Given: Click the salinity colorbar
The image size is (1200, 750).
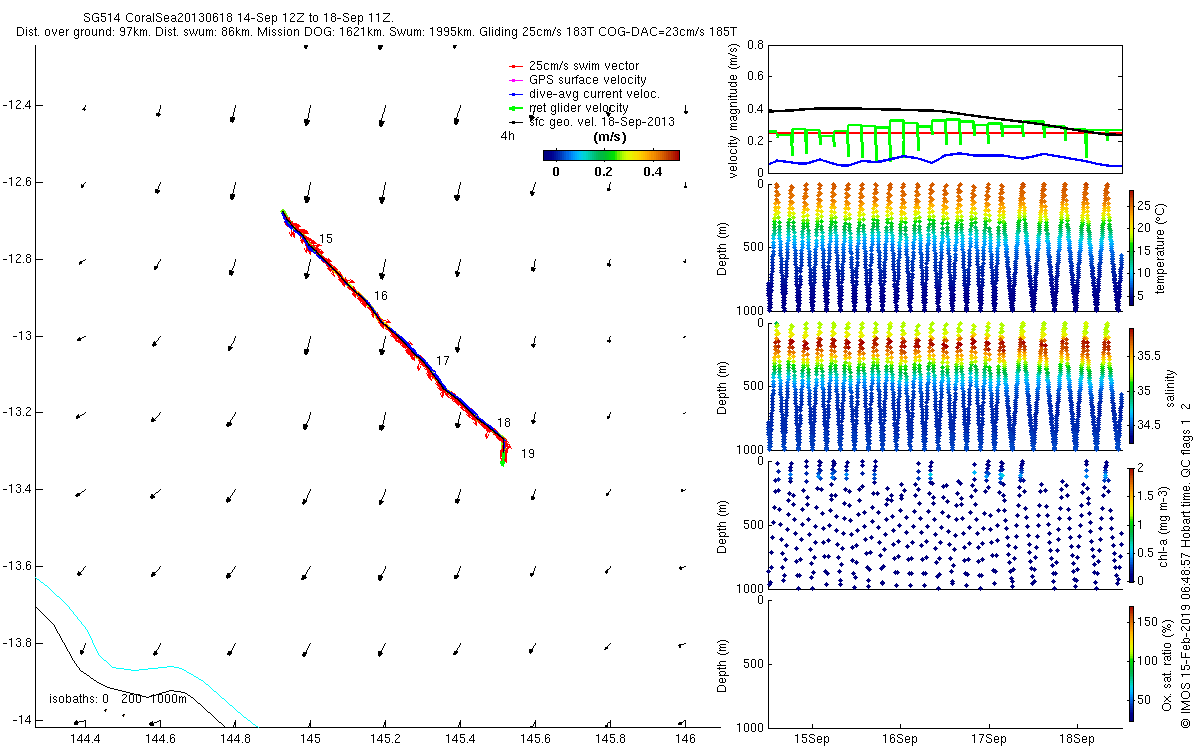Looking at the screenshot, I should (x=1131, y=386).
